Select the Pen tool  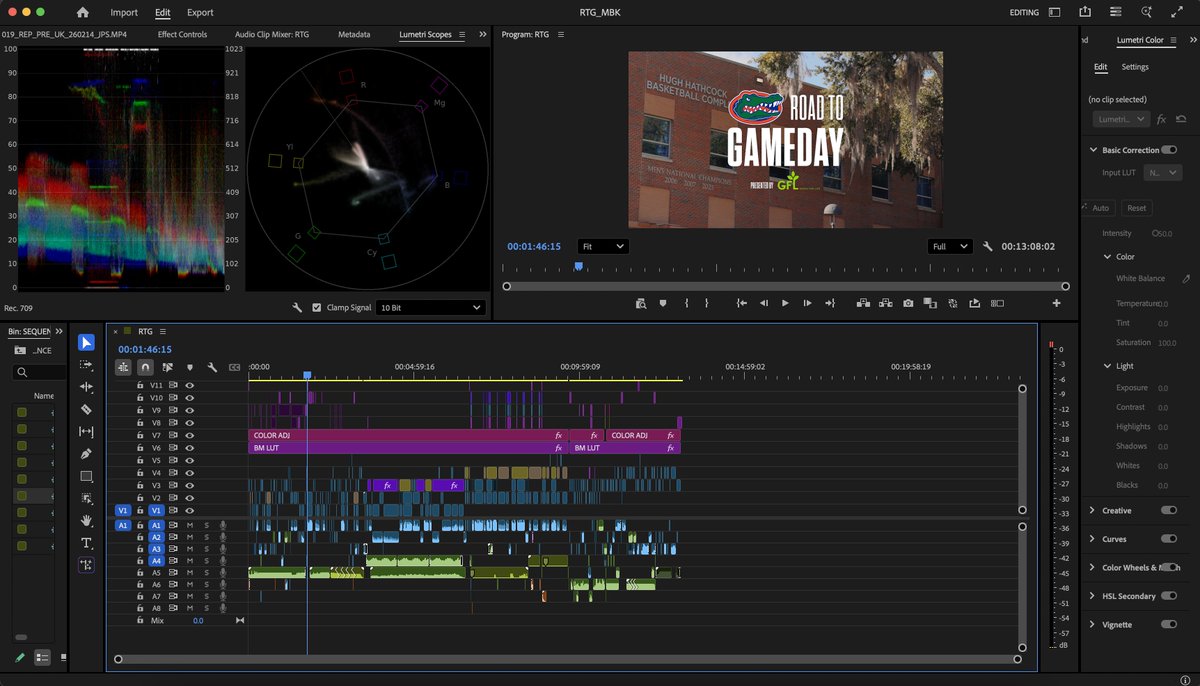coord(86,454)
